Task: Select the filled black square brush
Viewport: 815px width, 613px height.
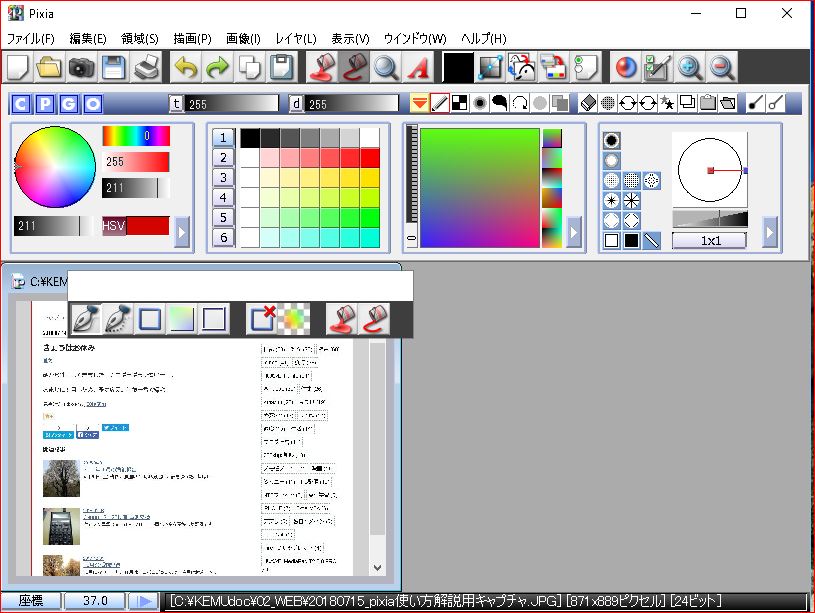Action: 632,241
